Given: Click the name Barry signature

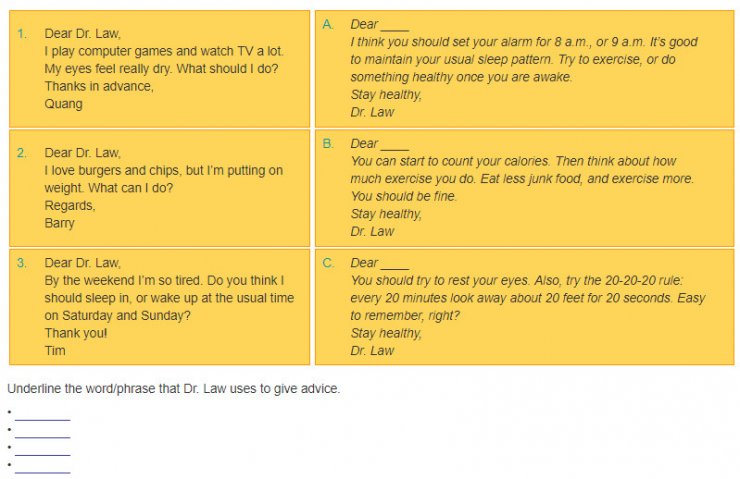Looking at the screenshot, I should click(59, 223).
